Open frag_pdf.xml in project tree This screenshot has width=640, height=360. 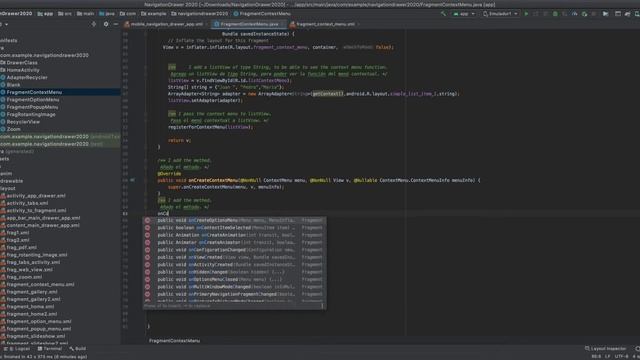(x=19, y=247)
